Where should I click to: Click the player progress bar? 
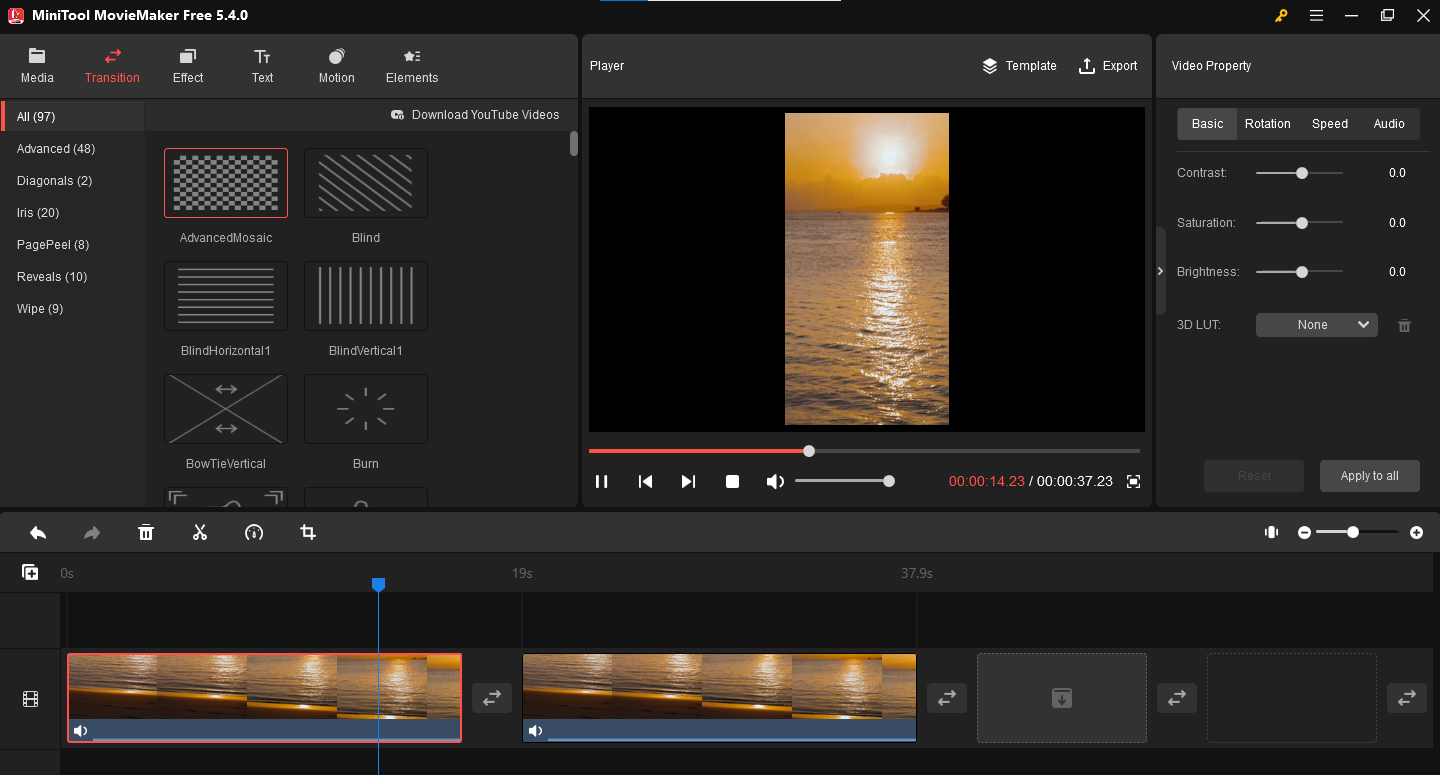point(864,451)
